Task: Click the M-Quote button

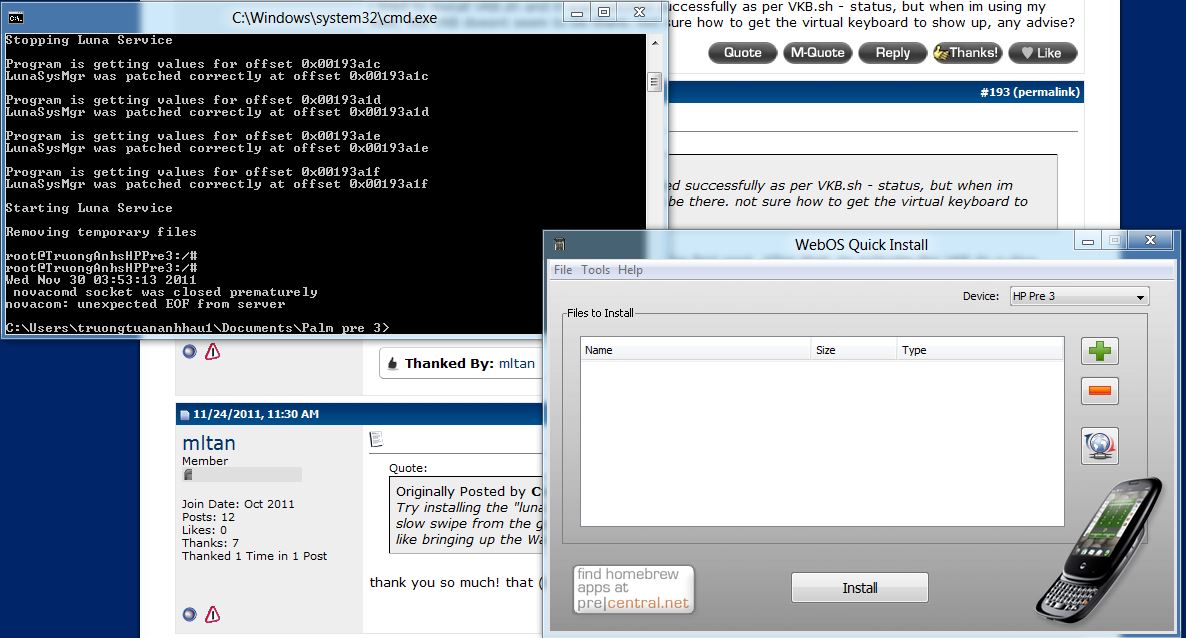Action: 816,53
